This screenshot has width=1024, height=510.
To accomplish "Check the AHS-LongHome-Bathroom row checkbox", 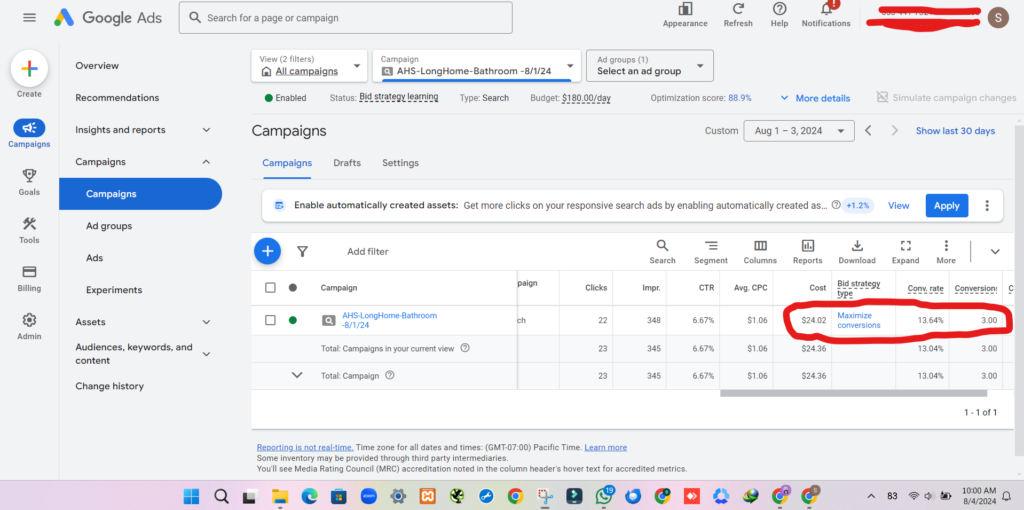I will pos(270,320).
